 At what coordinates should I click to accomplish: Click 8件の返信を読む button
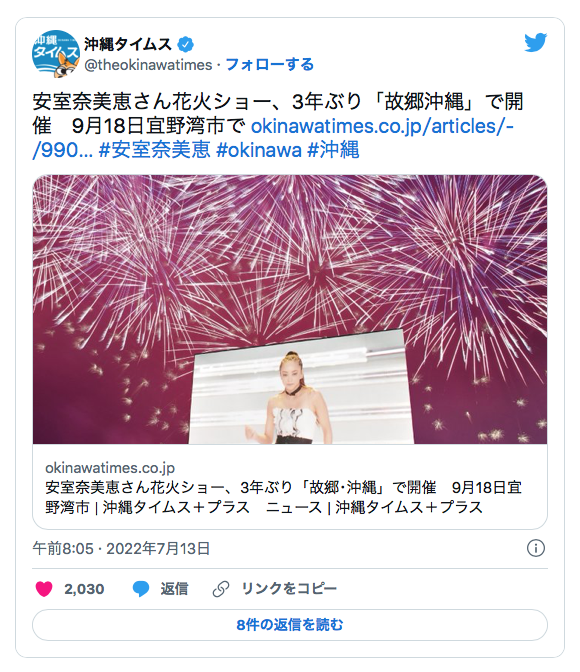coord(290,625)
